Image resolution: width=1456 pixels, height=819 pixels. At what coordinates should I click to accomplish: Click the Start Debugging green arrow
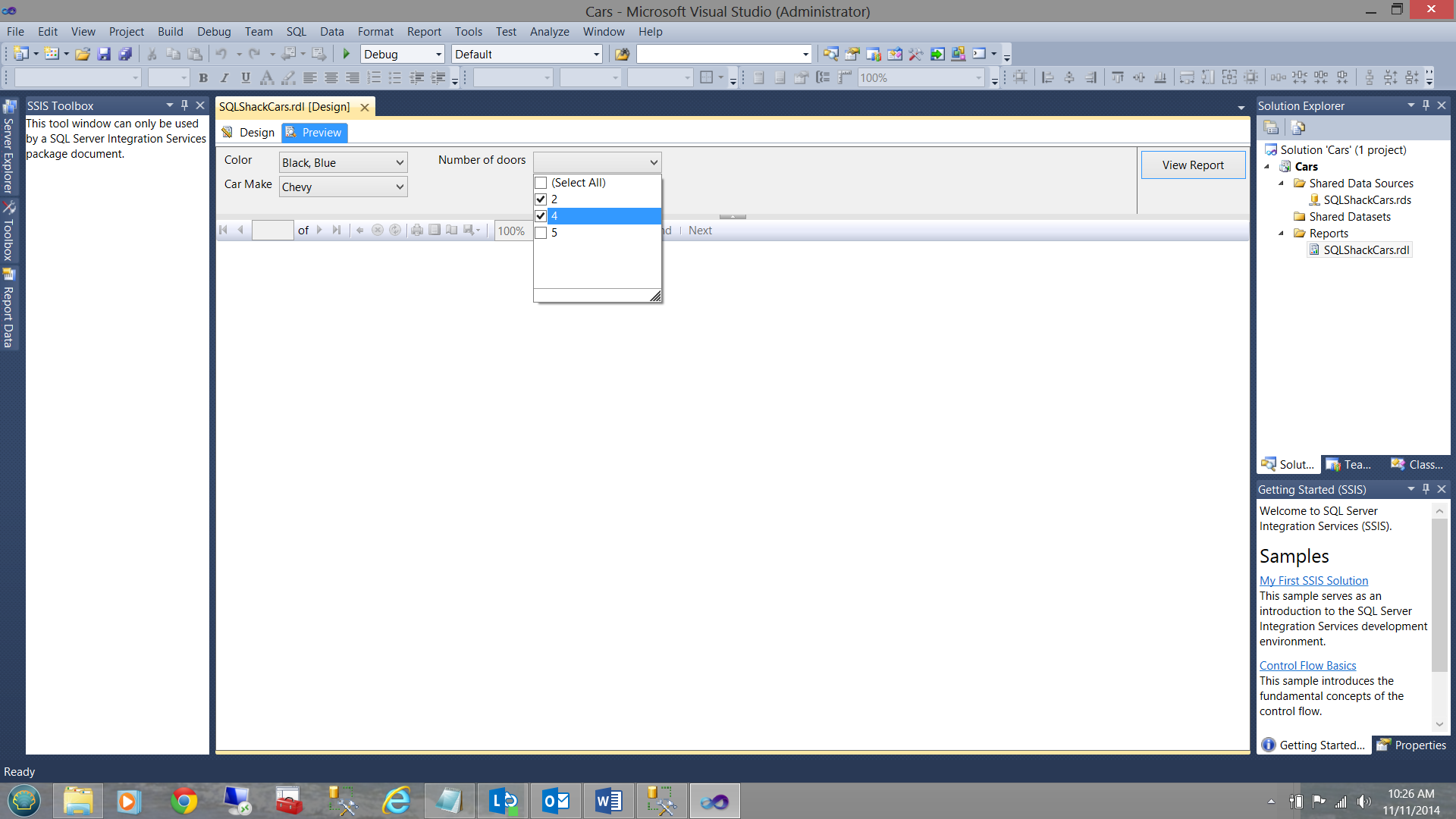[347, 54]
